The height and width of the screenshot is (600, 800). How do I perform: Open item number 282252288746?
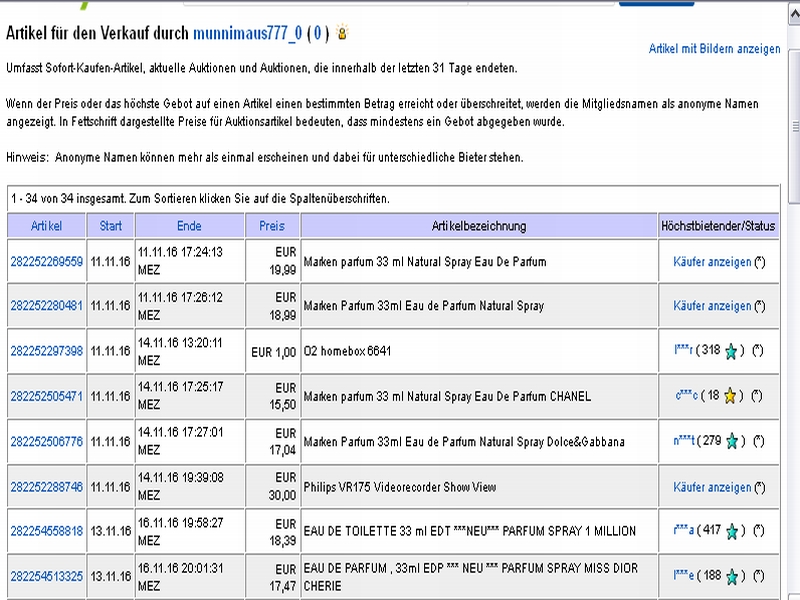pos(46,487)
